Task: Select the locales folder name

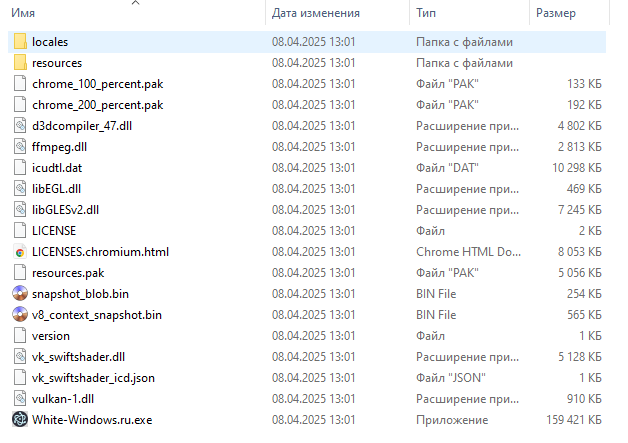Action: tap(50, 42)
